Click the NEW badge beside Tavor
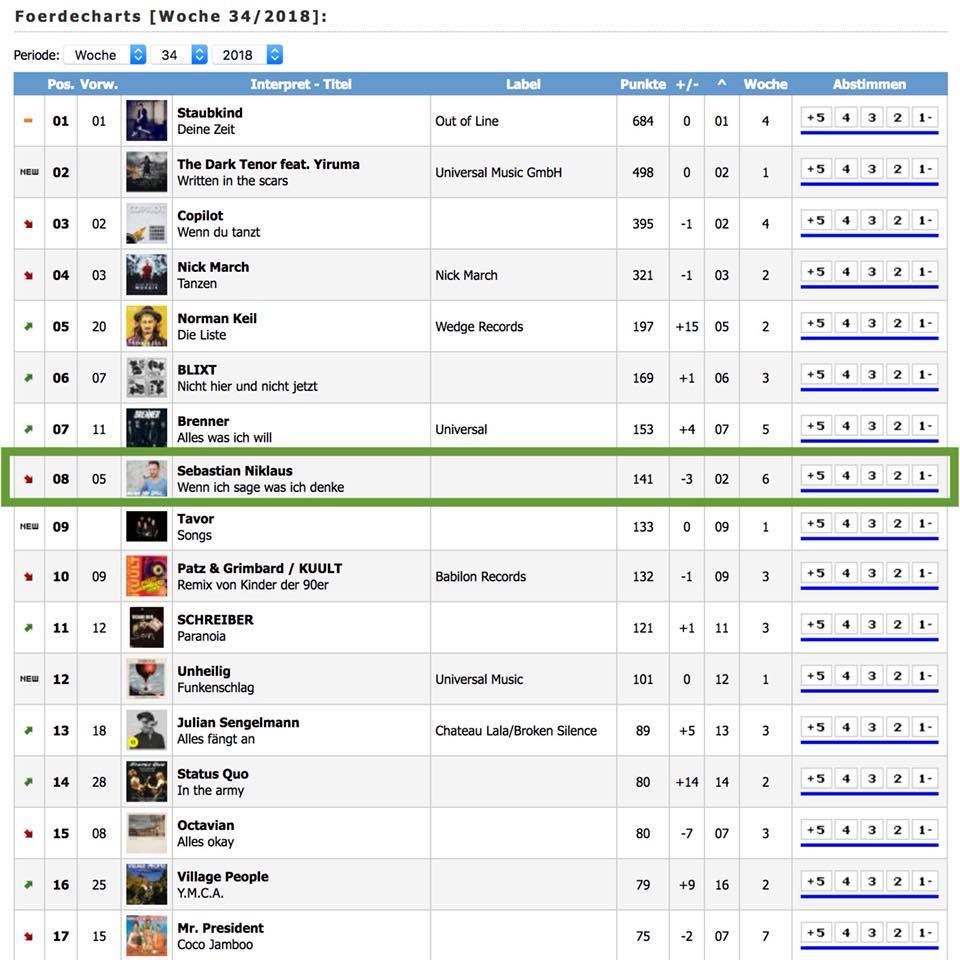The width and height of the screenshot is (960, 960). (x=29, y=527)
